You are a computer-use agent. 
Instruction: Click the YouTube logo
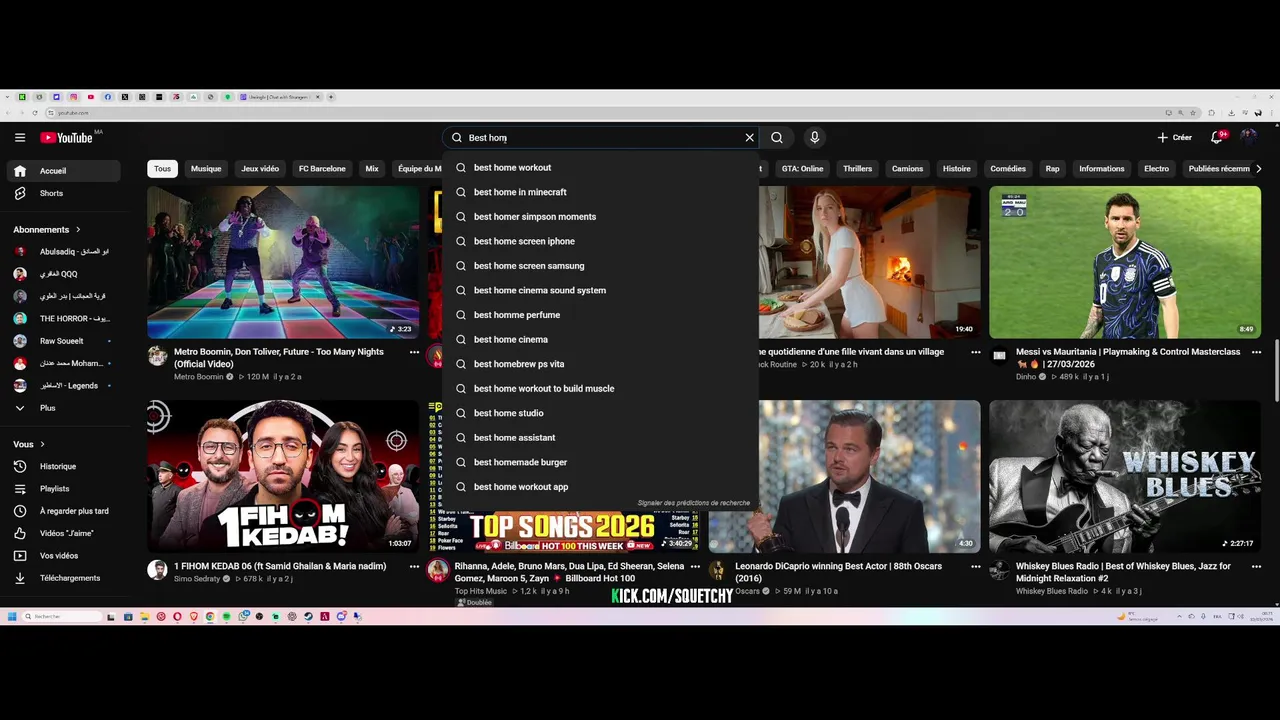coord(66,137)
